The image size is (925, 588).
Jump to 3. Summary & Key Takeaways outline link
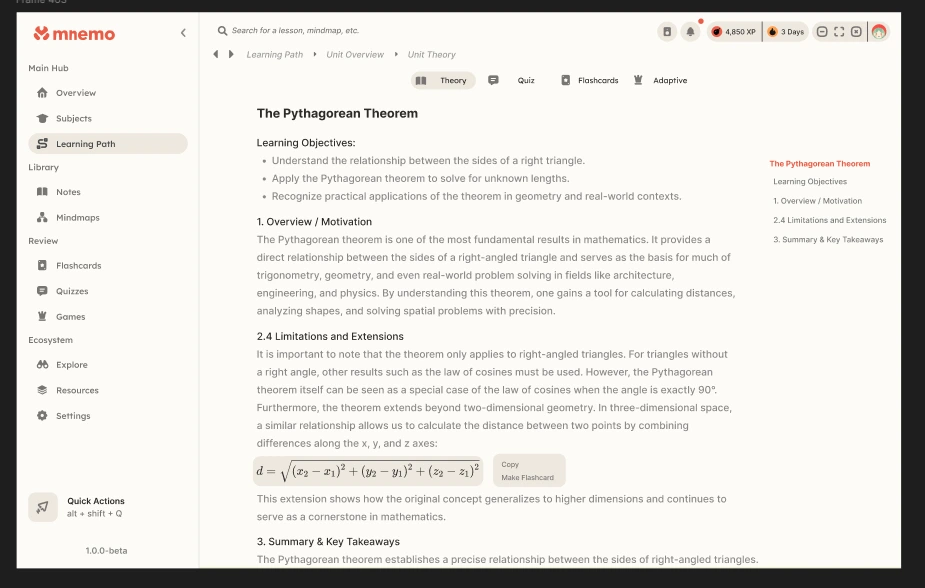pyautogui.click(x=828, y=239)
